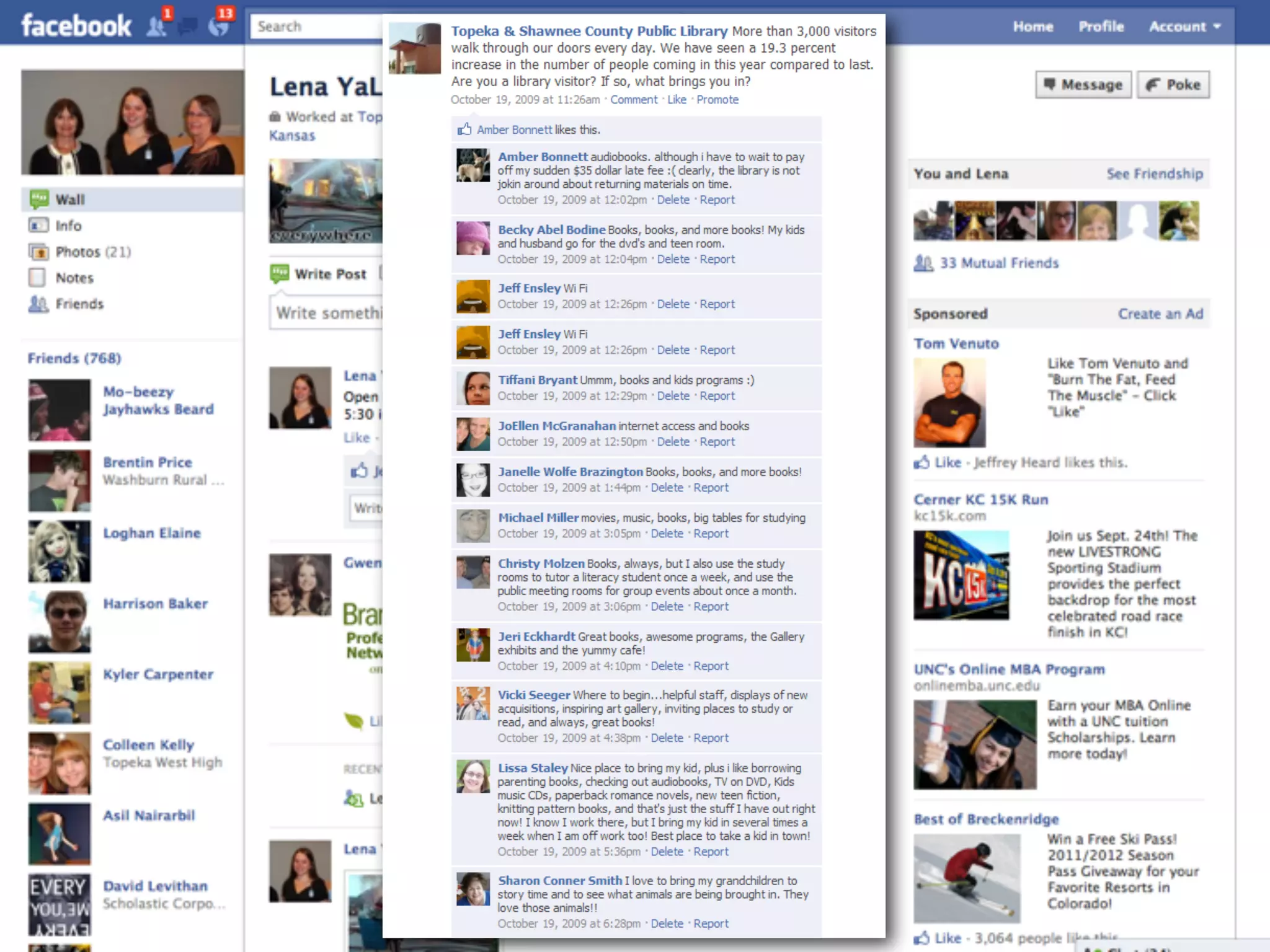
Task: Click Like thumb icon under Tom Venuto ad
Action: 921,462
